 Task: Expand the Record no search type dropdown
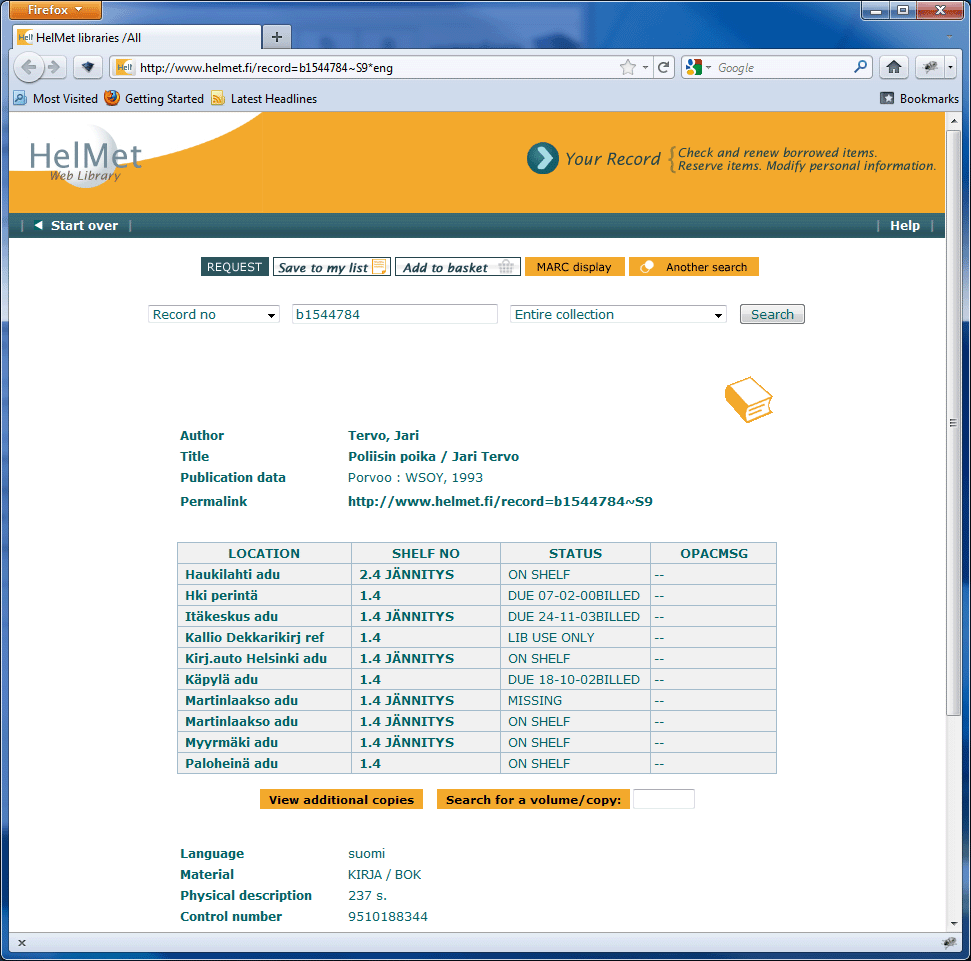[x=214, y=315]
